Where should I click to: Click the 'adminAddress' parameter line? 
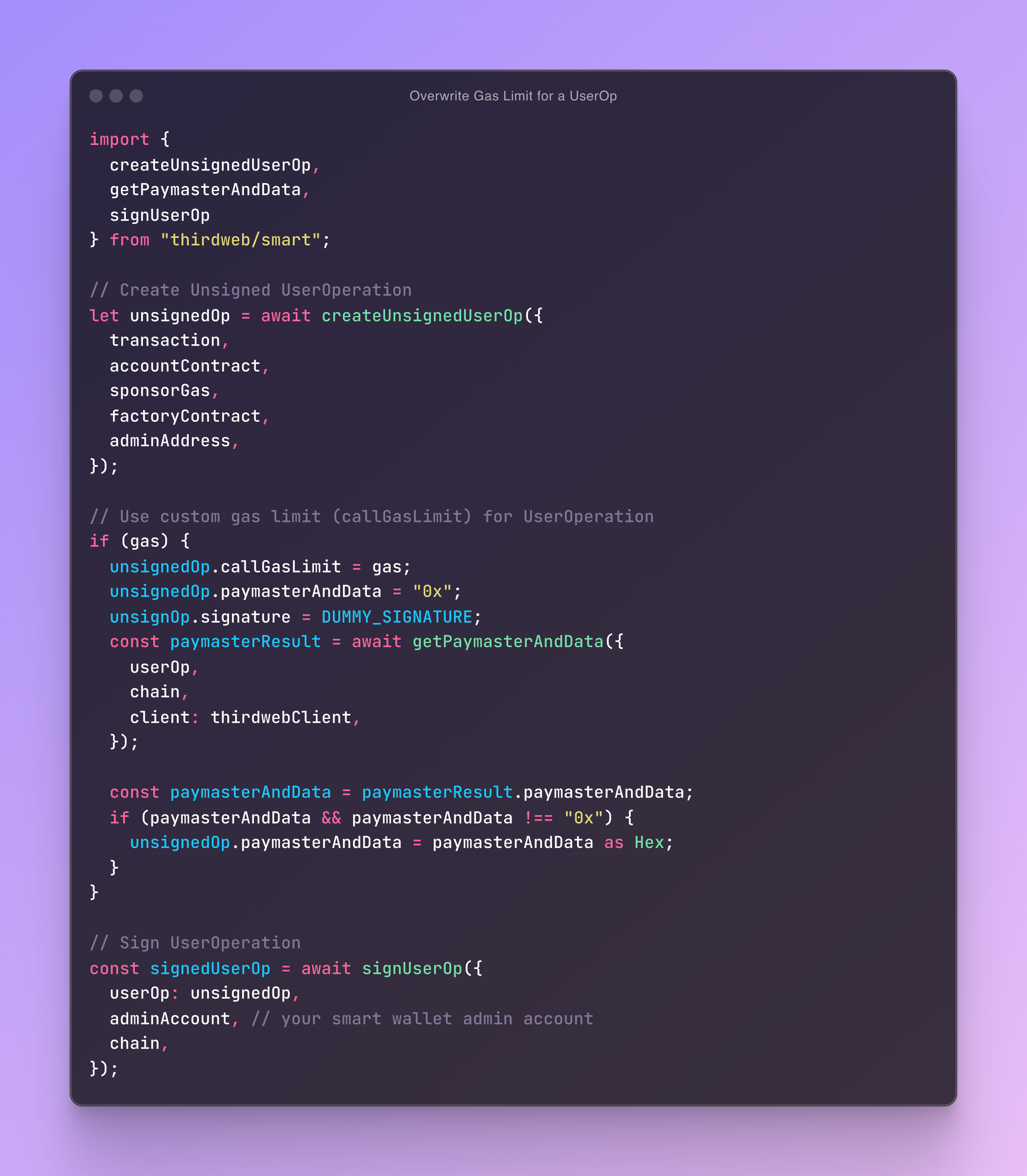pos(169,440)
